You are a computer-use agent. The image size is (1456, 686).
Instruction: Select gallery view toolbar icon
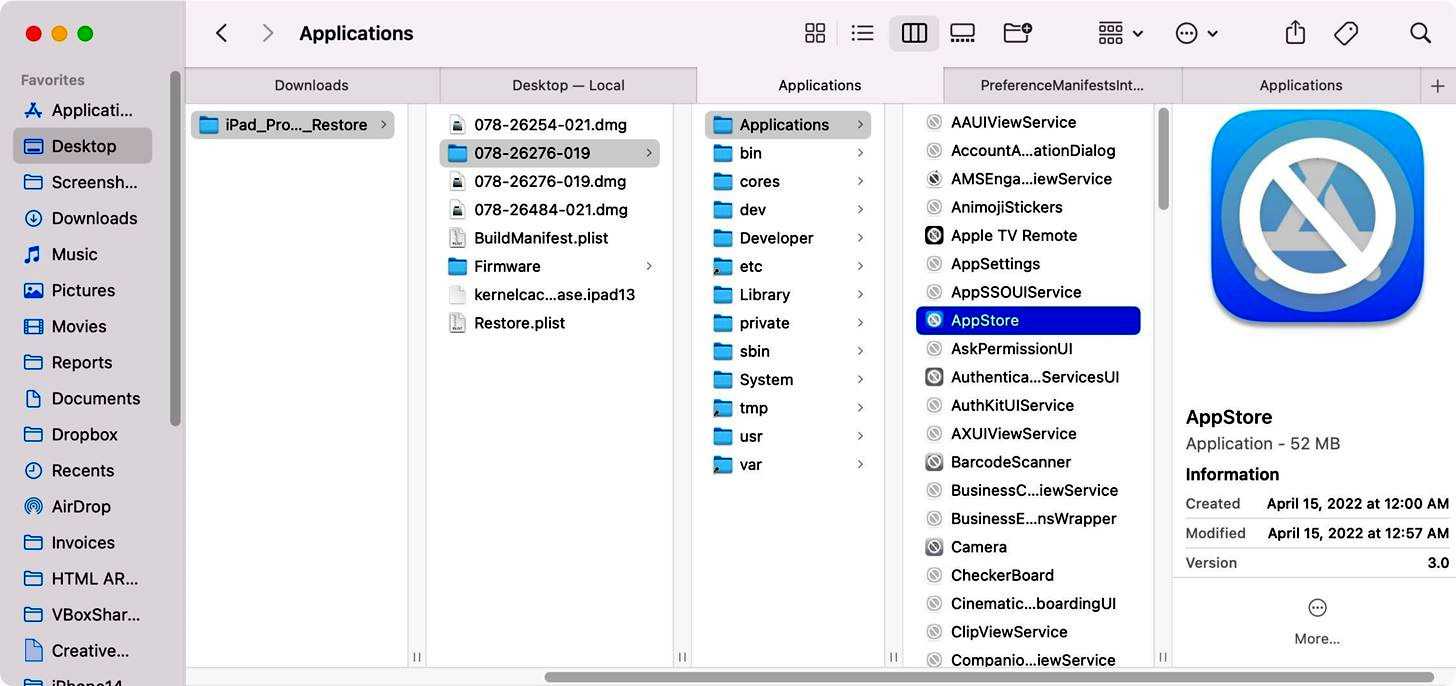[x=962, y=33]
